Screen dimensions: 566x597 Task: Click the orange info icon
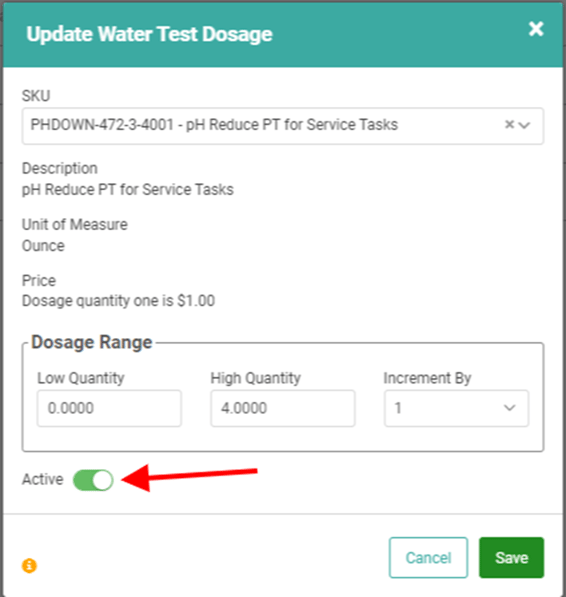[x=29, y=565]
